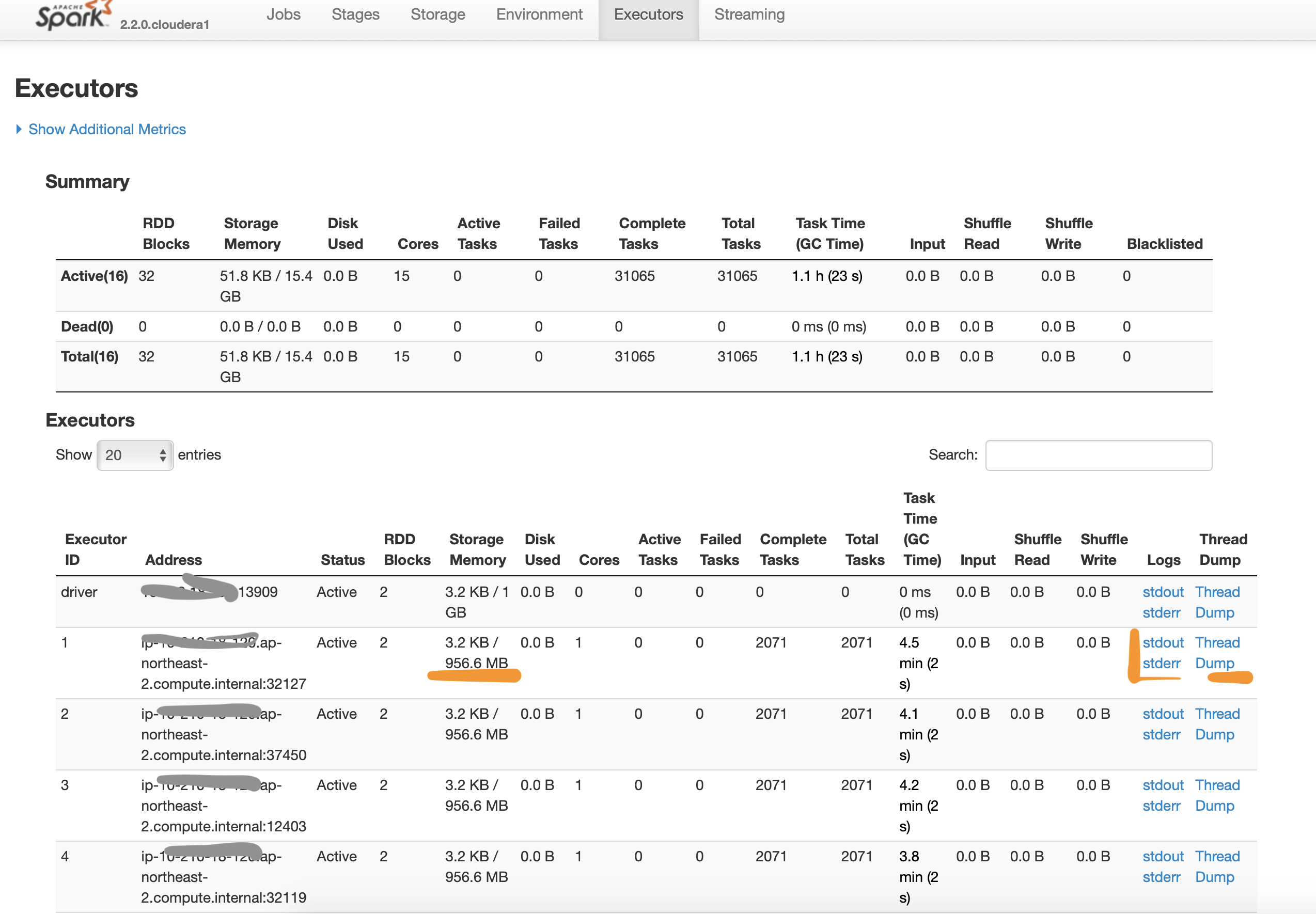Open stderr log for executor 2
Image resolution: width=1316 pixels, height=914 pixels.
[1161, 735]
